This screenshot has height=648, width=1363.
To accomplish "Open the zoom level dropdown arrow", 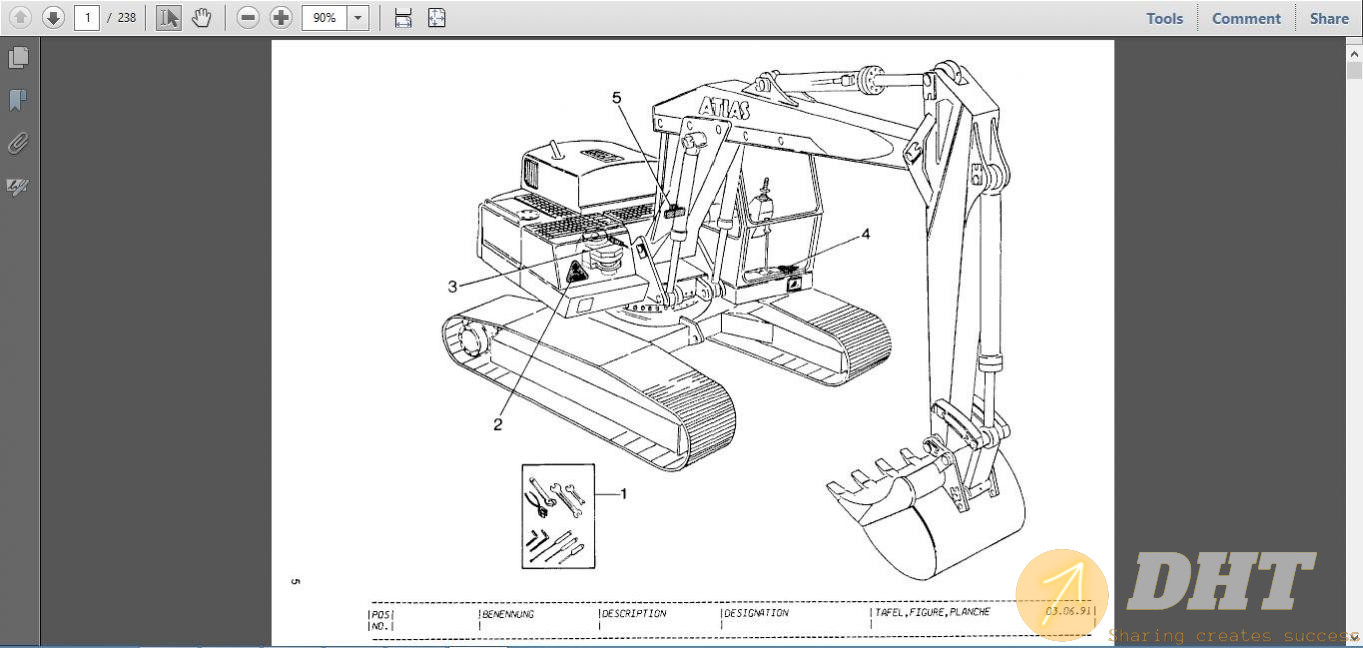I will coord(358,17).
